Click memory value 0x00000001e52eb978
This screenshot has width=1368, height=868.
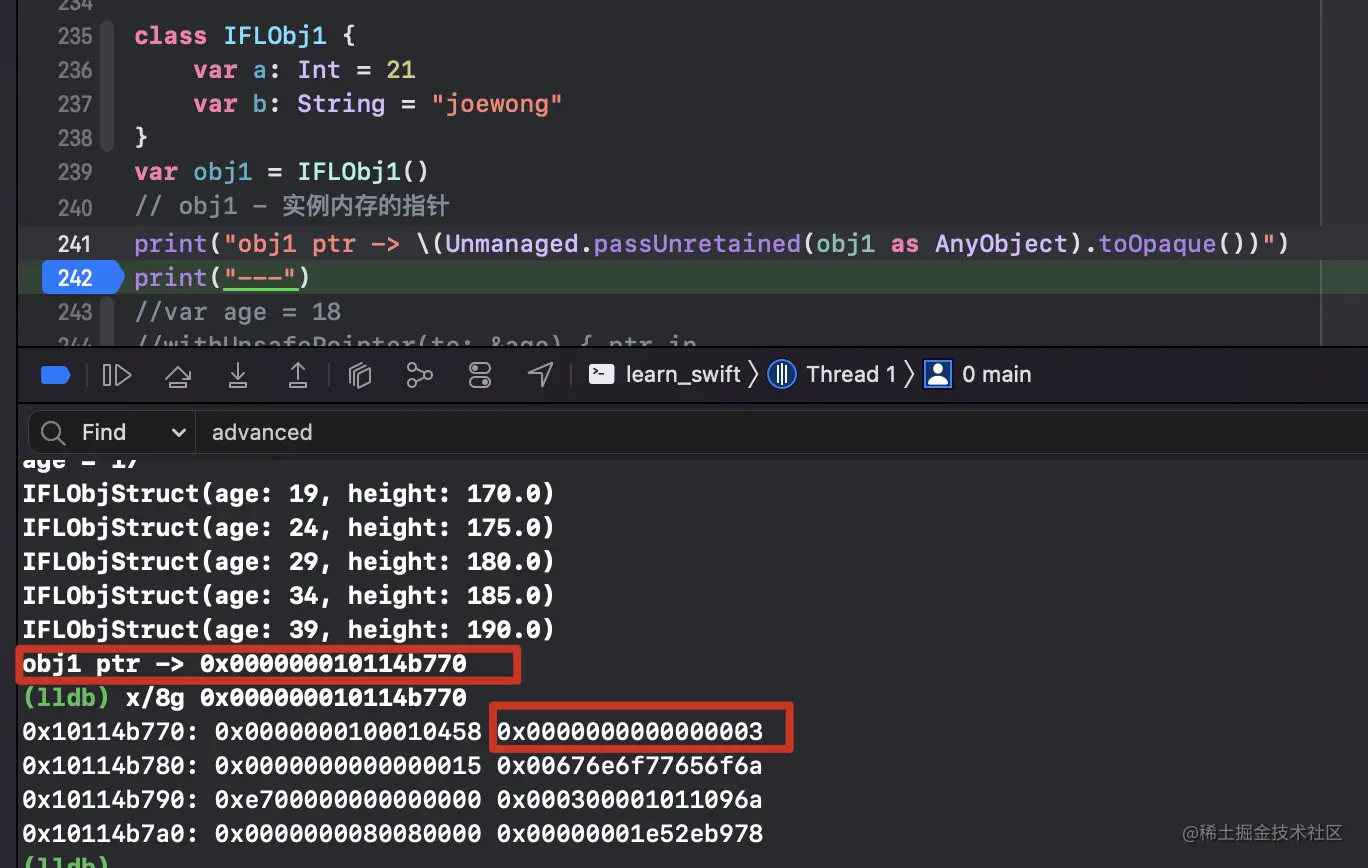pyautogui.click(x=630, y=834)
